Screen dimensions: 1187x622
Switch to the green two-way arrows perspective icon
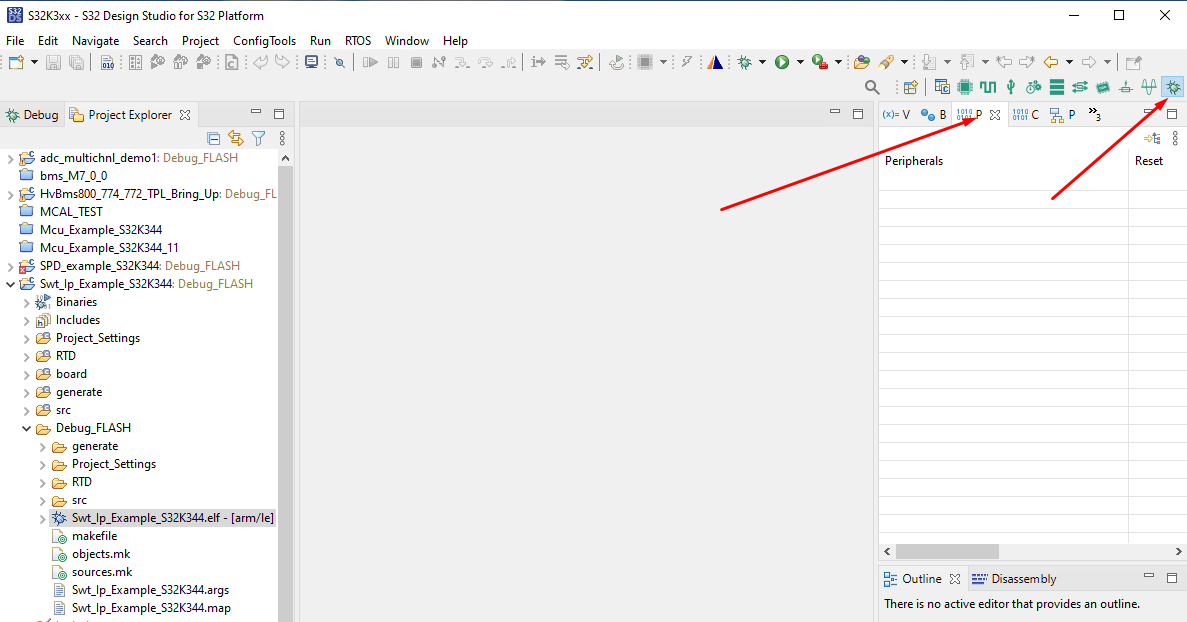[1080, 87]
